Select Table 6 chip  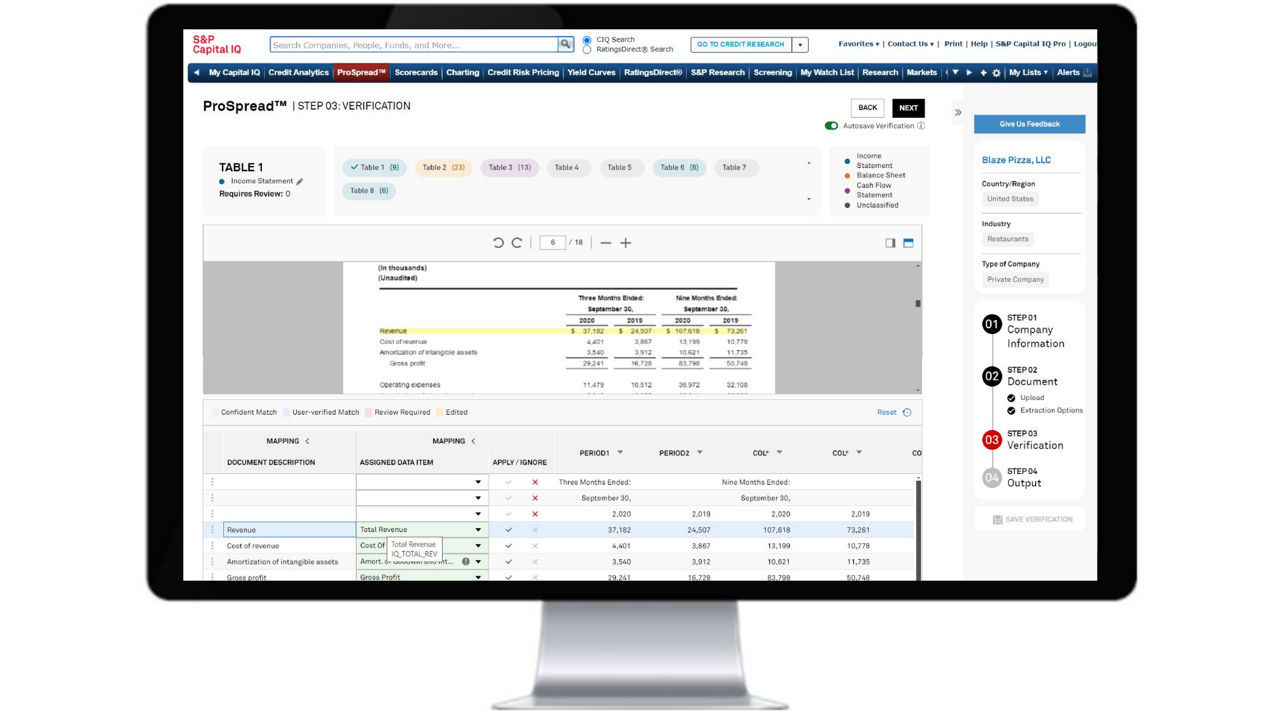point(679,168)
